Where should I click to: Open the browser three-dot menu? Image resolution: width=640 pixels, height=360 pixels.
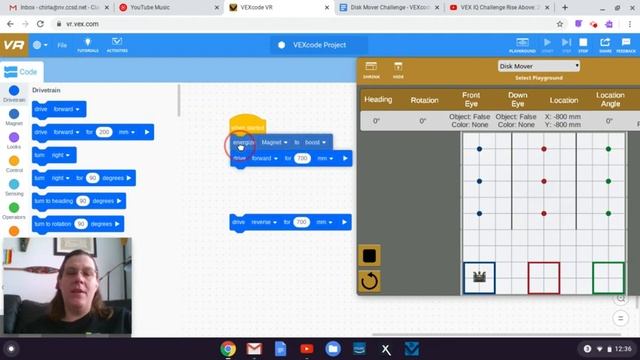point(630,24)
